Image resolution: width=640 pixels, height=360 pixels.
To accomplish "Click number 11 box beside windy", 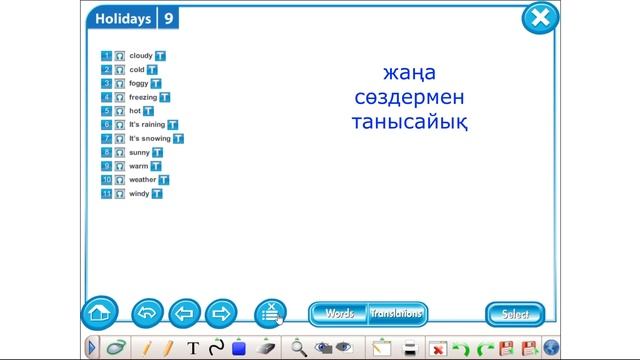I will [106, 193].
